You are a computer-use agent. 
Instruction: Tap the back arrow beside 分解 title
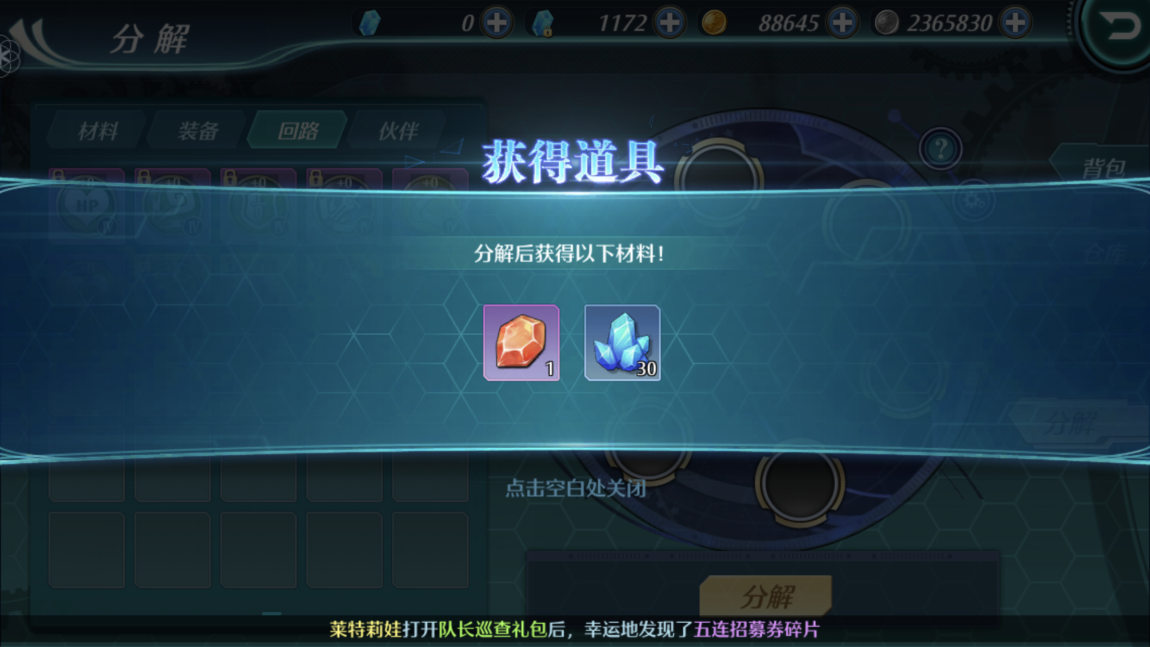point(33,40)
